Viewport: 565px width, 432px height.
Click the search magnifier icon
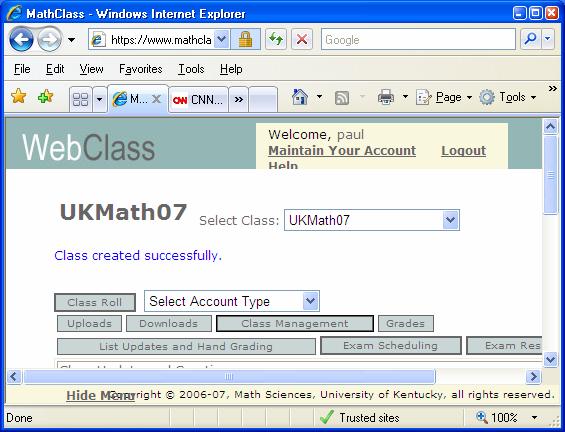[530, 39]
